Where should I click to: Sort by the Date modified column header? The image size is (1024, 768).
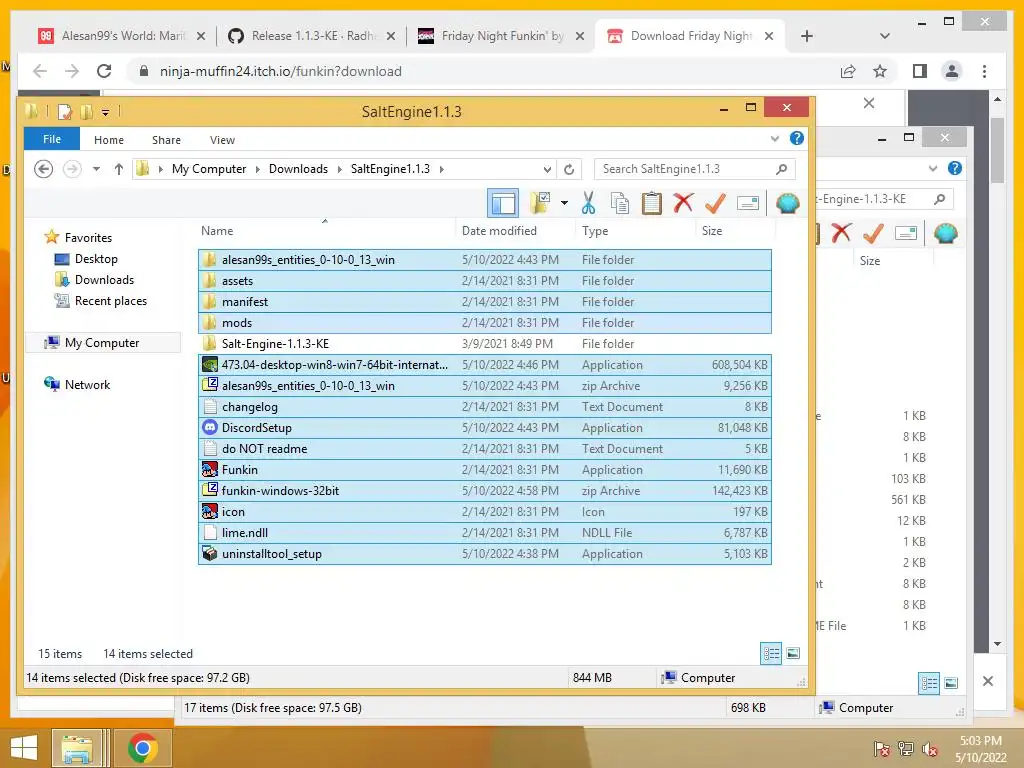[x=499, y=231]
